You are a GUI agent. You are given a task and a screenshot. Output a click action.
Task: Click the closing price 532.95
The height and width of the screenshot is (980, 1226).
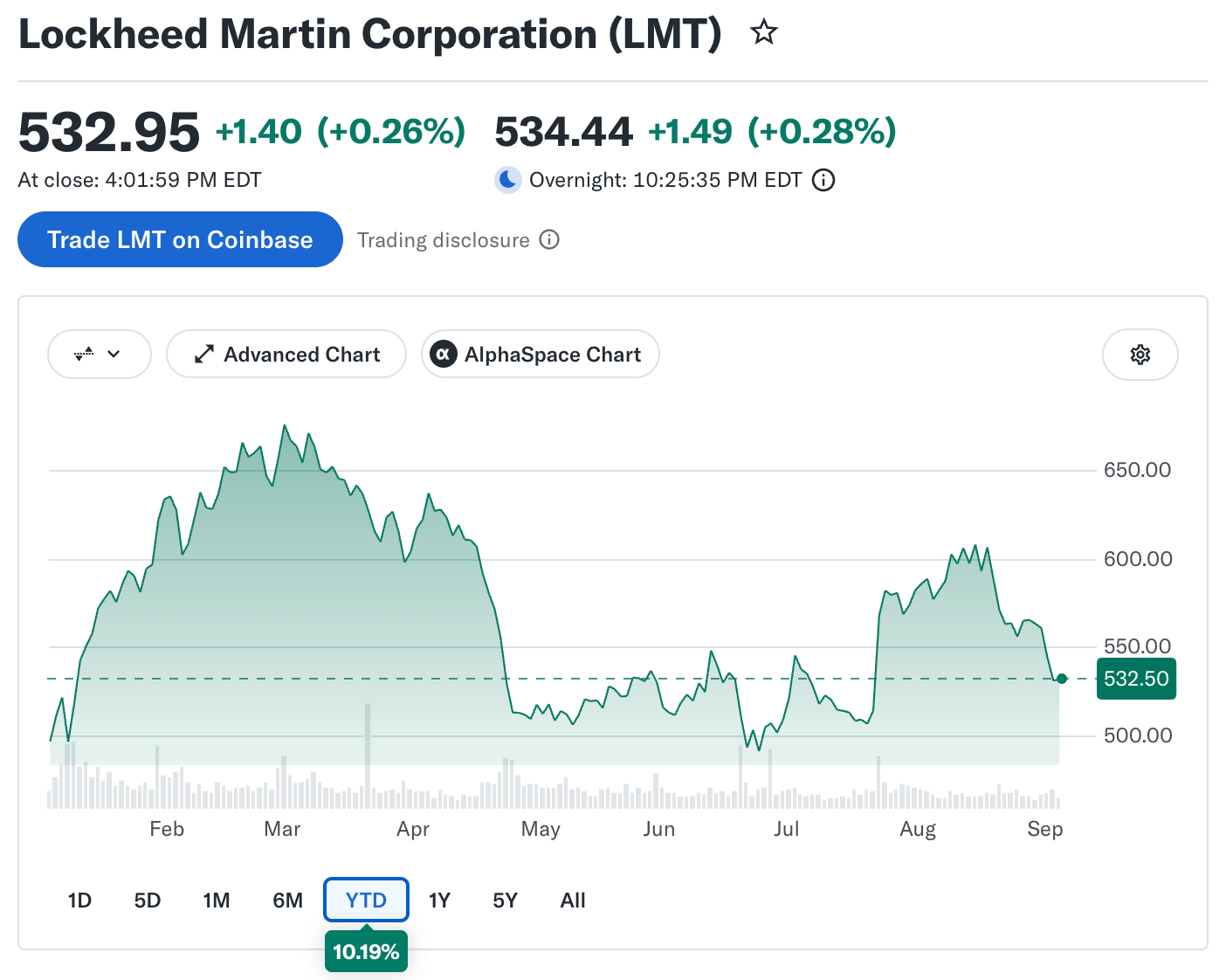[x=109, y=133]
